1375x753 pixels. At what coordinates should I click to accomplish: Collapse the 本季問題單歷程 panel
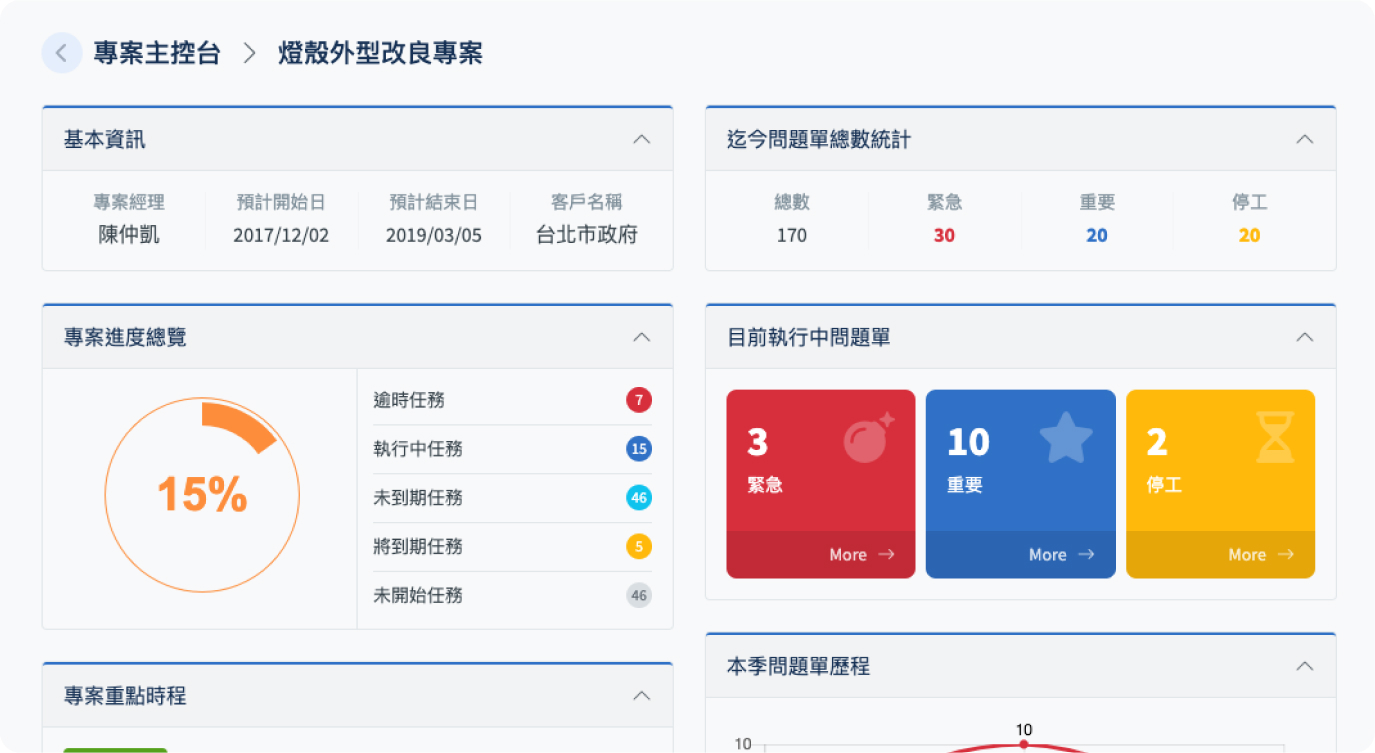[1305, 666]
